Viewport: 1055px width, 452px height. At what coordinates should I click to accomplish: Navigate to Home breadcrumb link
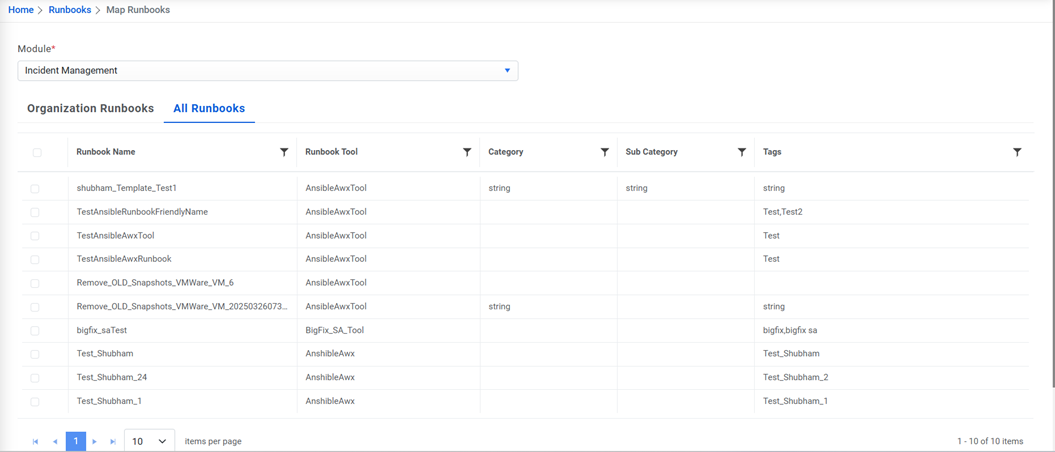point(21,10)
